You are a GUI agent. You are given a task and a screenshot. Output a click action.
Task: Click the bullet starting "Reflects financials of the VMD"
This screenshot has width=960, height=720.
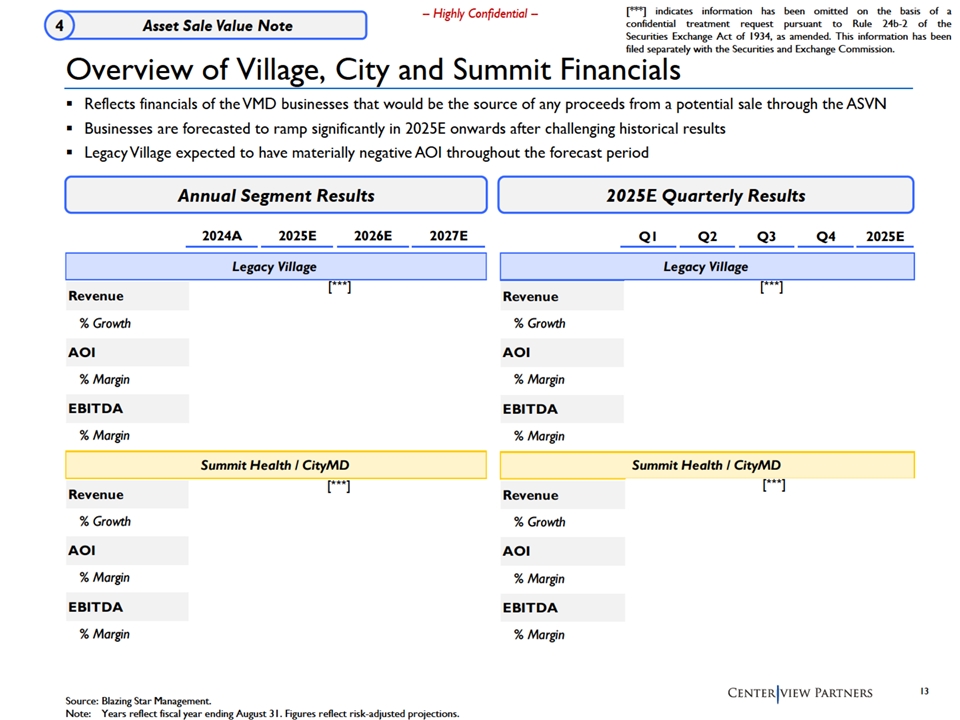(485, 104)
